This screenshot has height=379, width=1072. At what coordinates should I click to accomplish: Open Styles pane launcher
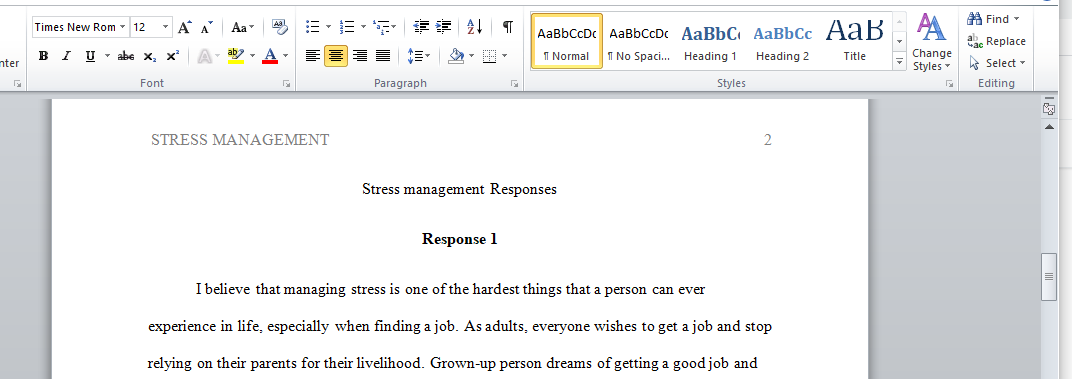coord(950,83)
